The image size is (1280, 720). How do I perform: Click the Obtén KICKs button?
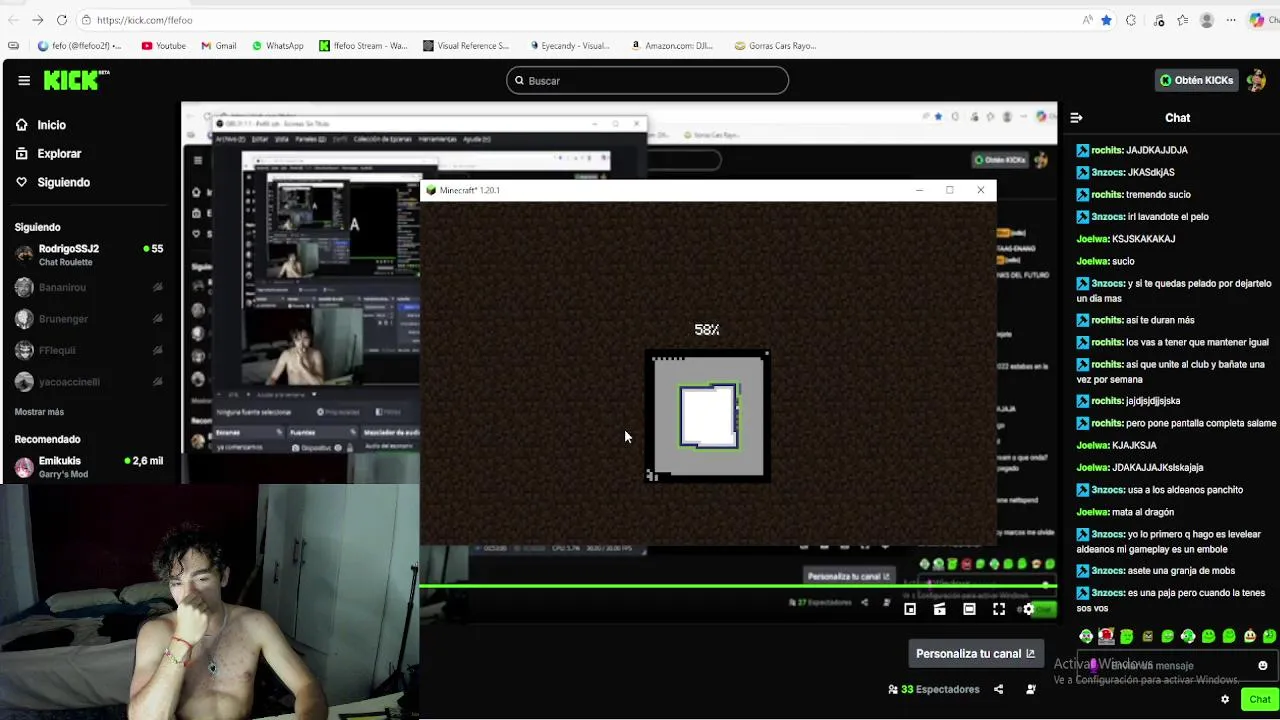1196,81
